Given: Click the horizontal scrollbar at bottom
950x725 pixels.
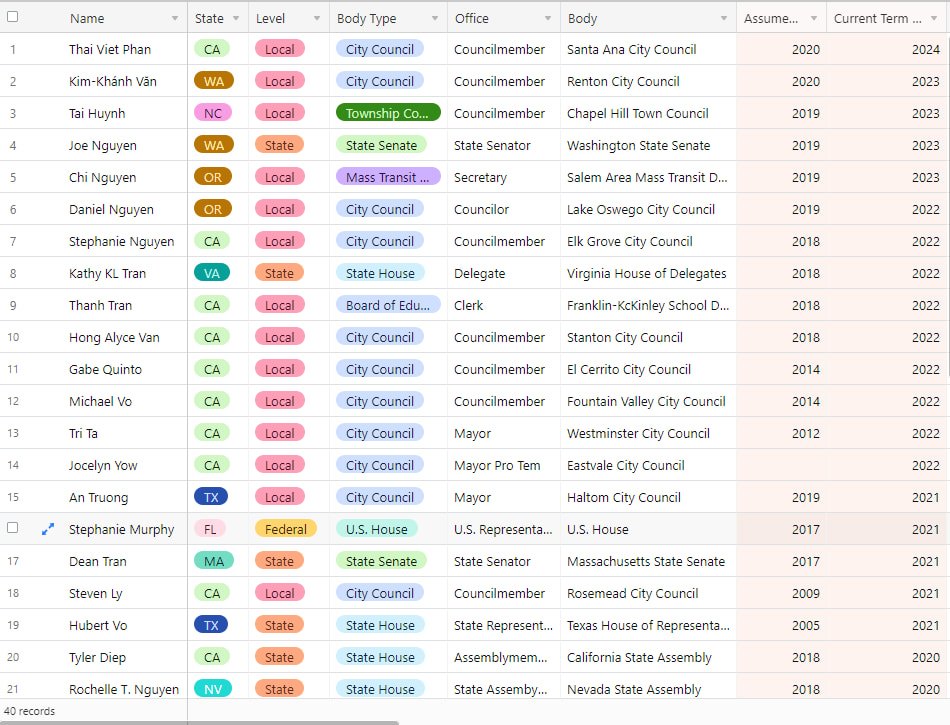Looking at the screenshot, I should [200, 723].
